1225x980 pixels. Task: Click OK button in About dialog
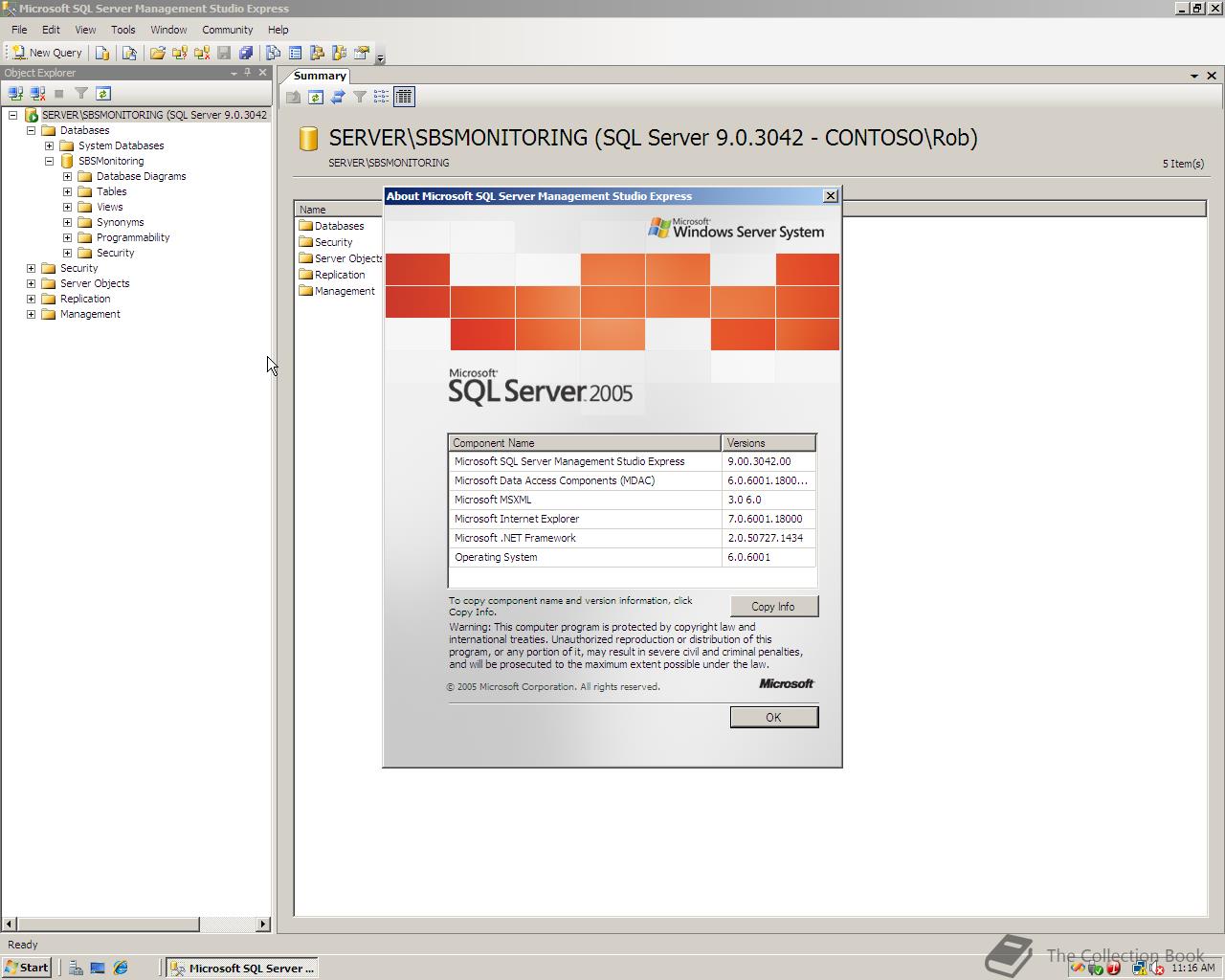tap(773, 717)
